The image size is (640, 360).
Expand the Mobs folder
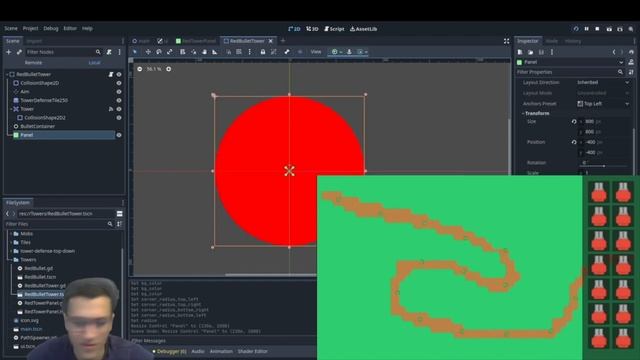coord(11,233)
